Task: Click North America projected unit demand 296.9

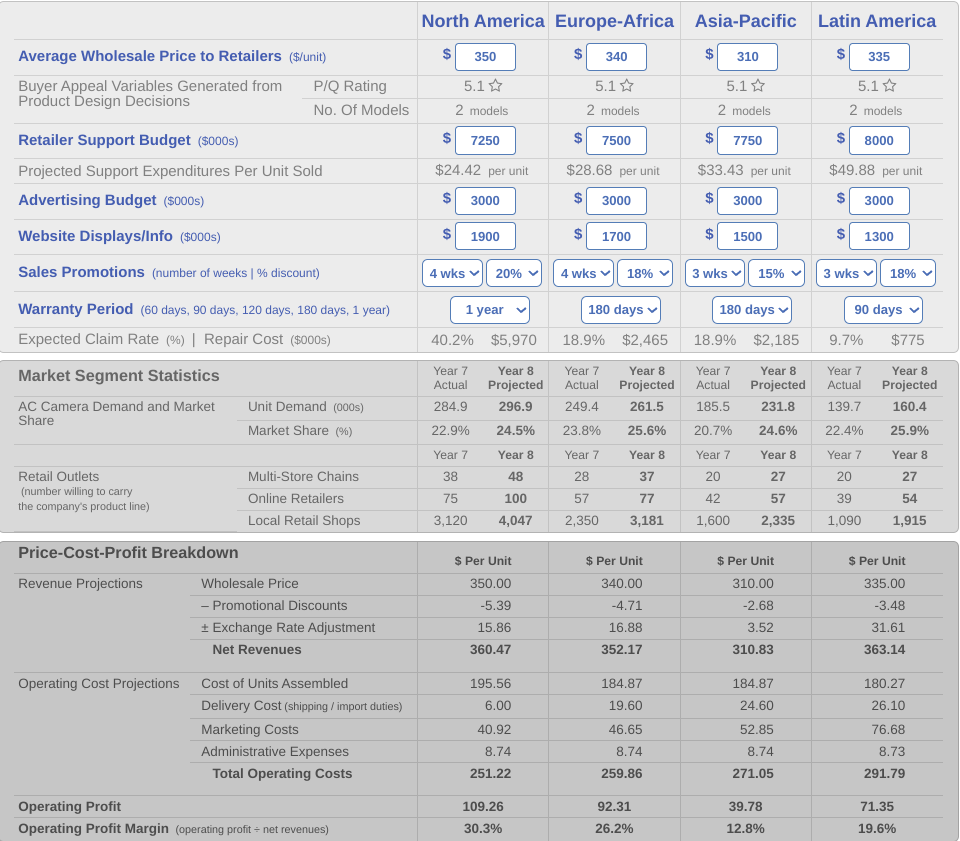Action: [x=516, y=407]
